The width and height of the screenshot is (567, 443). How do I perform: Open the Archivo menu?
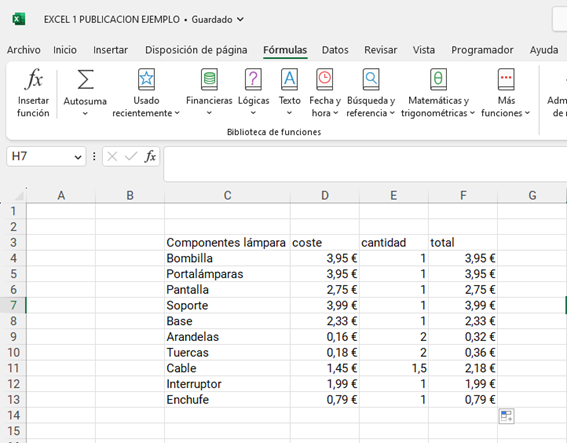coord(24,50)
